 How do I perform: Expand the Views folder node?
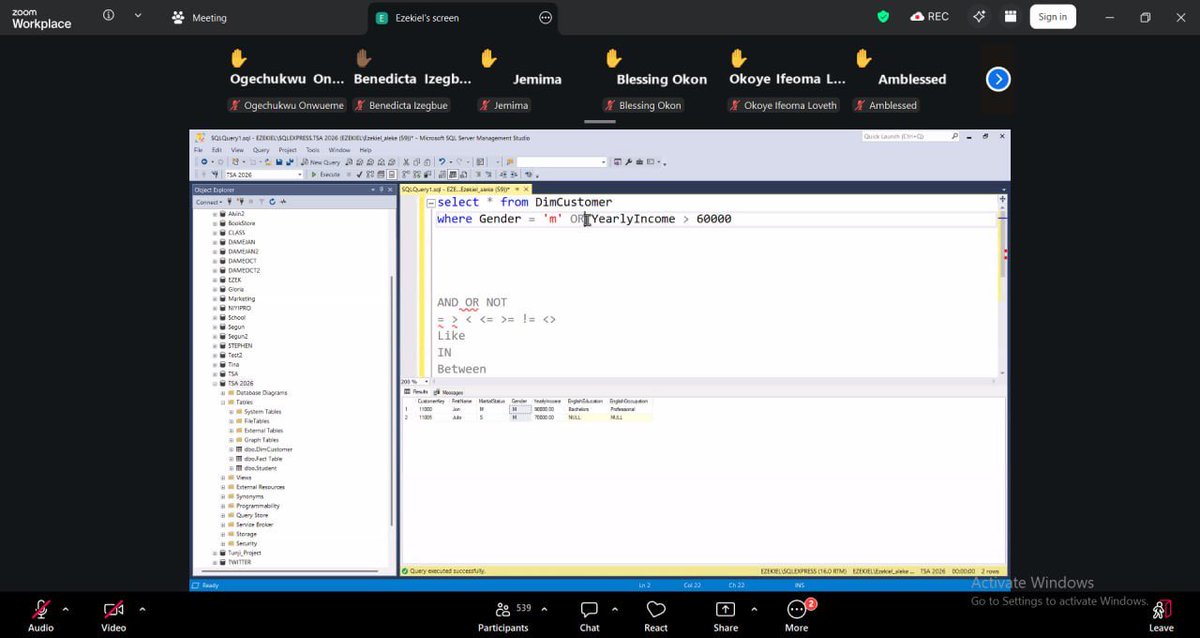coord(222,477)
